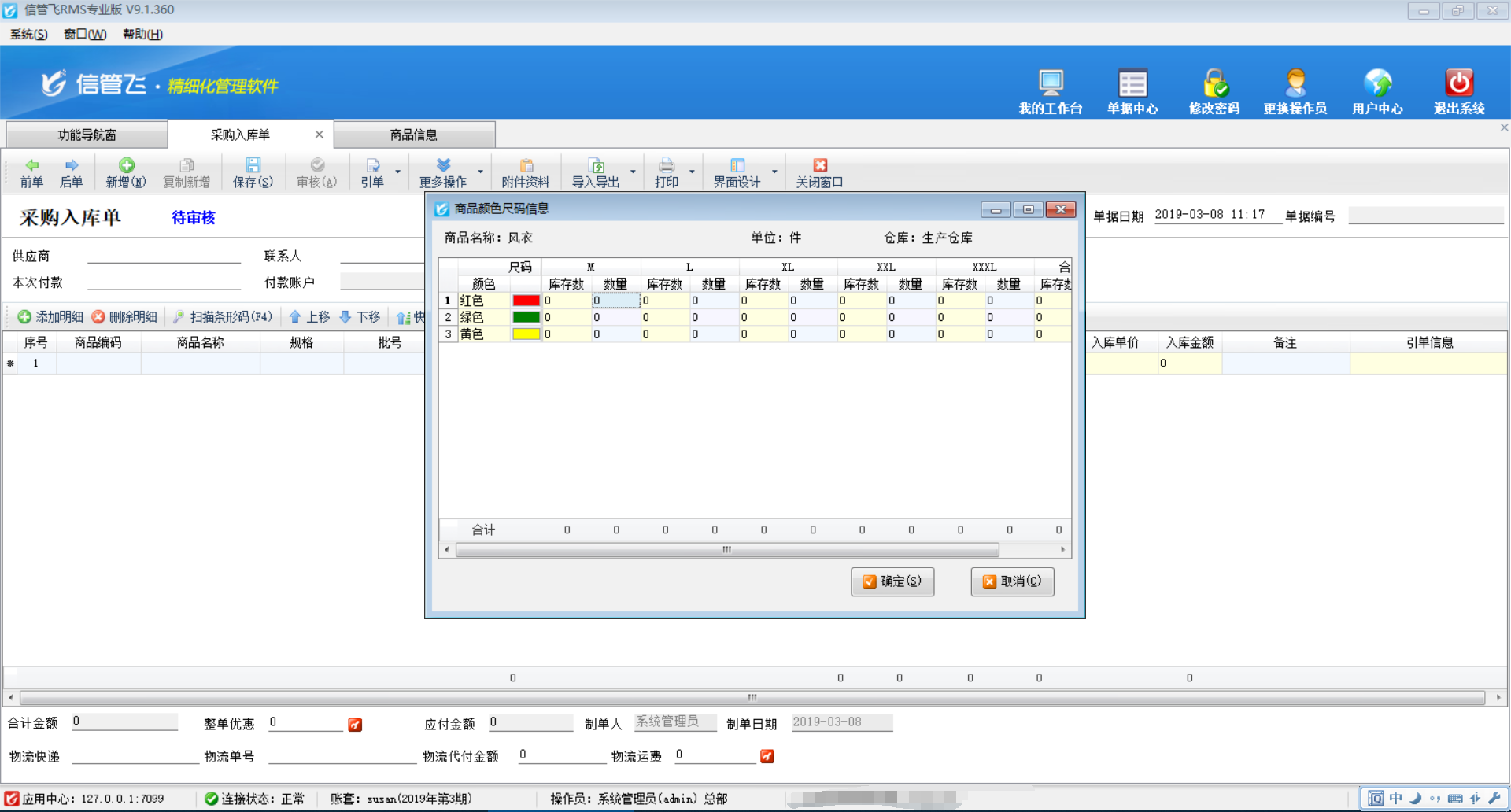Open 单据中心 document center icon

coord(1132,83)
